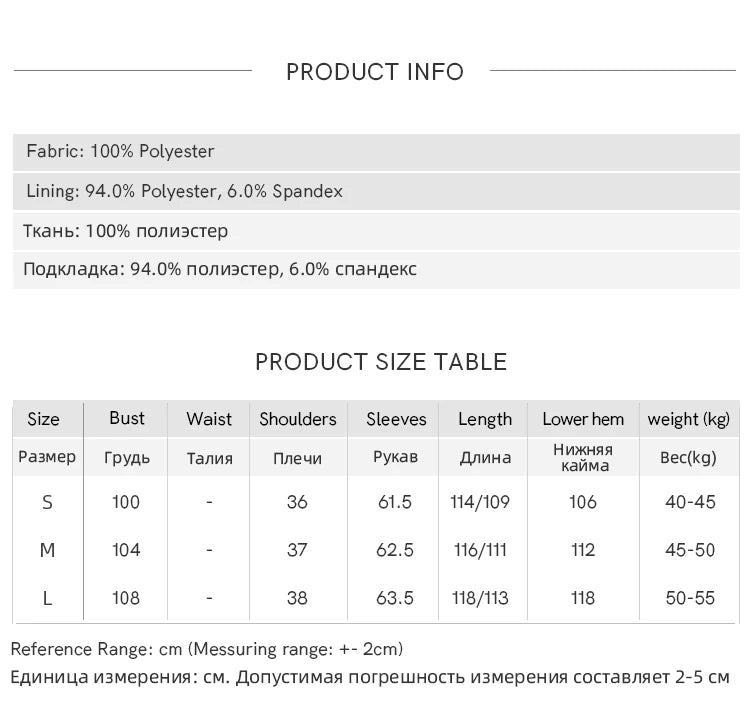Click the PRODUCT INFO heading
The height and width of the screenshot is (714, 750).
point(375,72)
